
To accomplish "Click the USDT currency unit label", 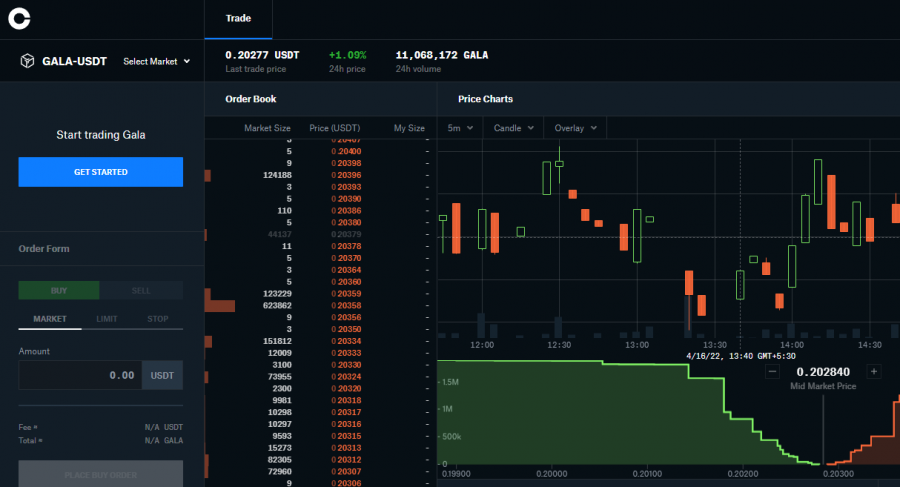I will 162,375.
